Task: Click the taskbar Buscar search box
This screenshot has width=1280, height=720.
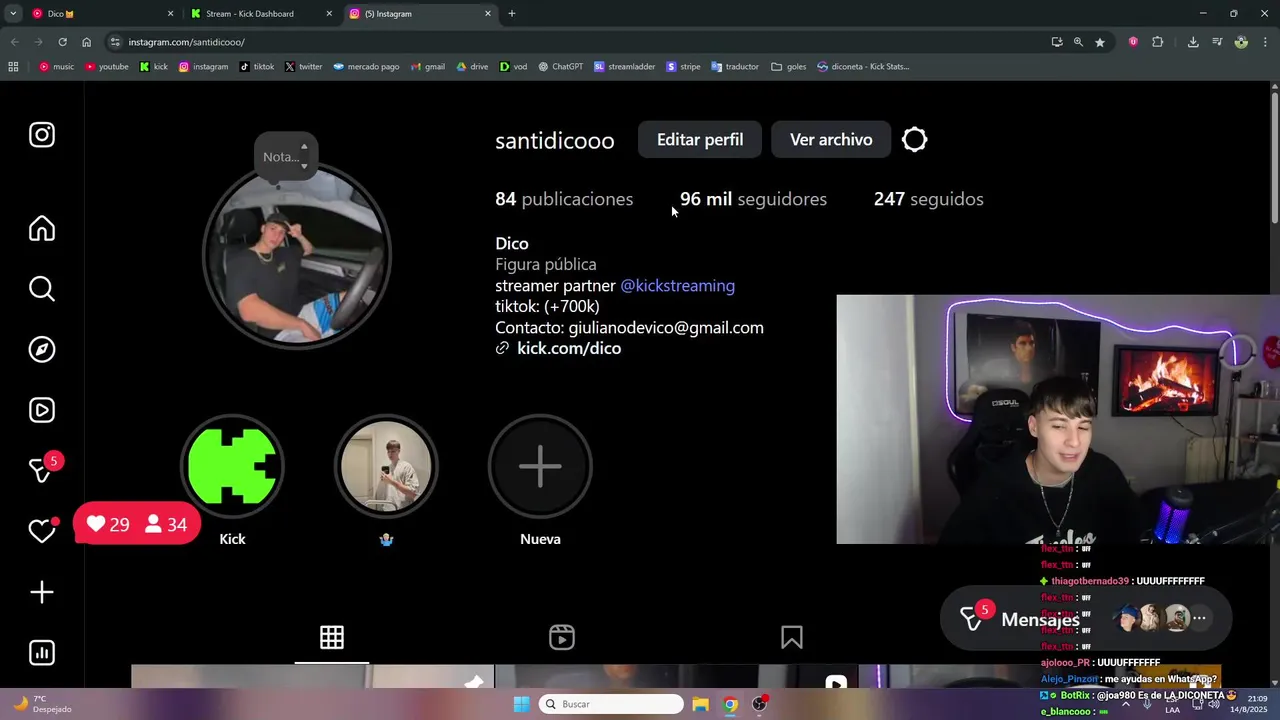Action: (612, 704)
